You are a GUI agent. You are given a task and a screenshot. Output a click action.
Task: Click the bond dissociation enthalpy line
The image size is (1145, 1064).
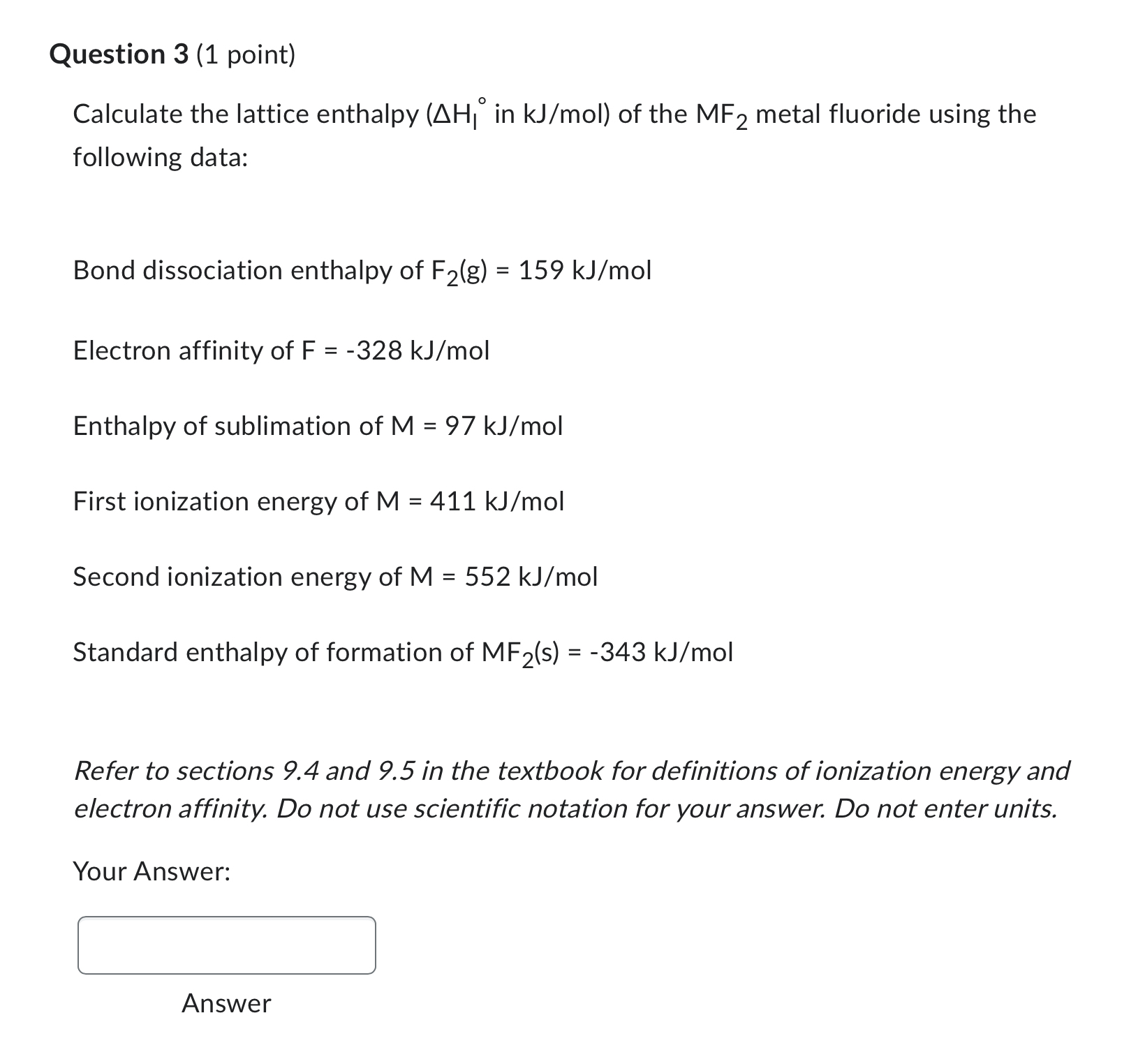360,271
